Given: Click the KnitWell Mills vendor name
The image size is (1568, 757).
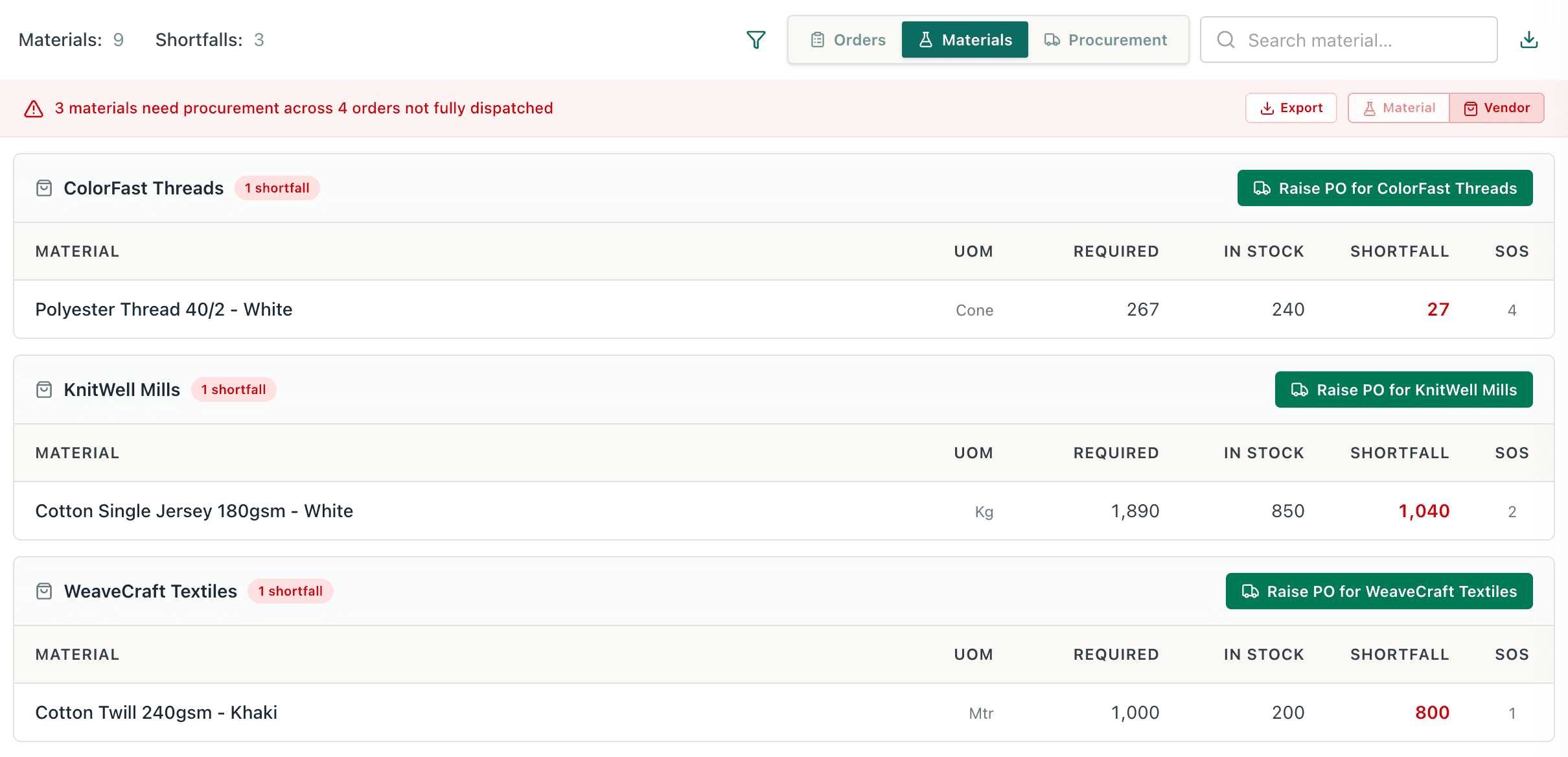Looking at the screenshot, I should [x=122, y=390].
